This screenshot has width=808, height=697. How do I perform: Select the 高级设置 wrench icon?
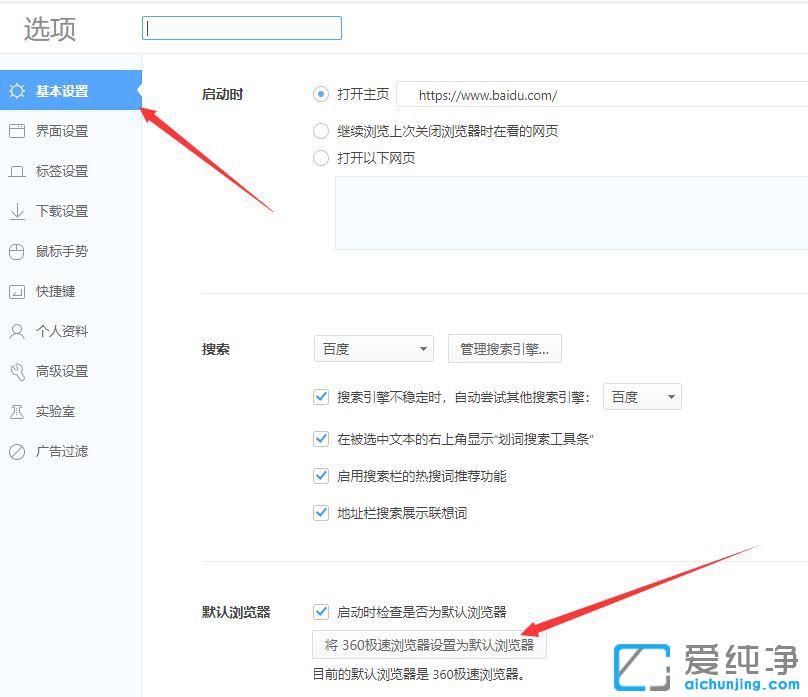point(18,371)
